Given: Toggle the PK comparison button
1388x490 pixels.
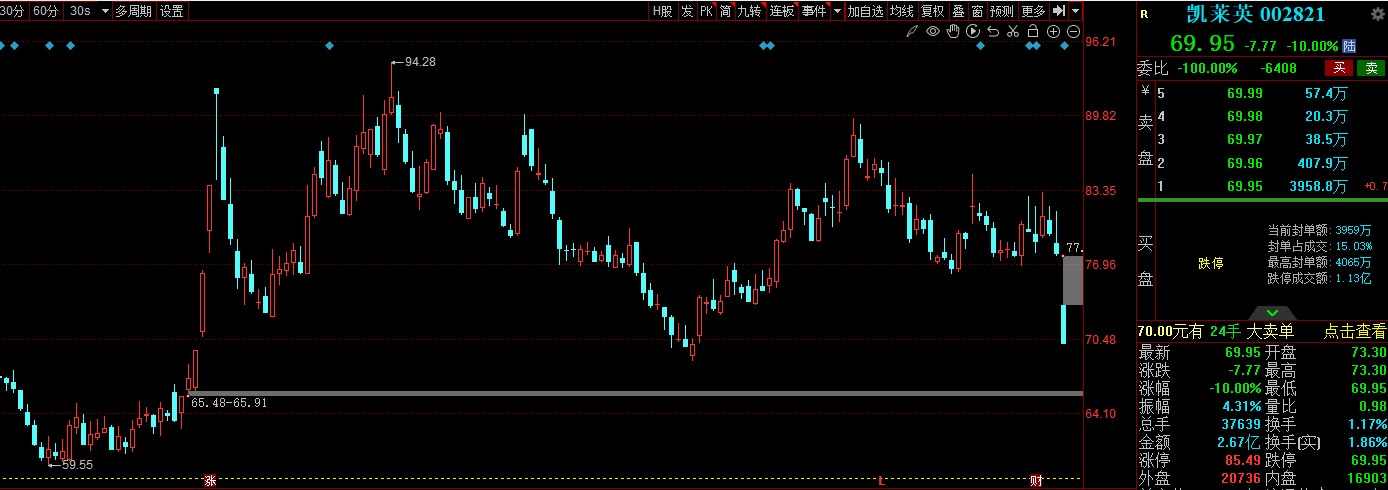Looking at the screenshot, I should click(706, 11).
